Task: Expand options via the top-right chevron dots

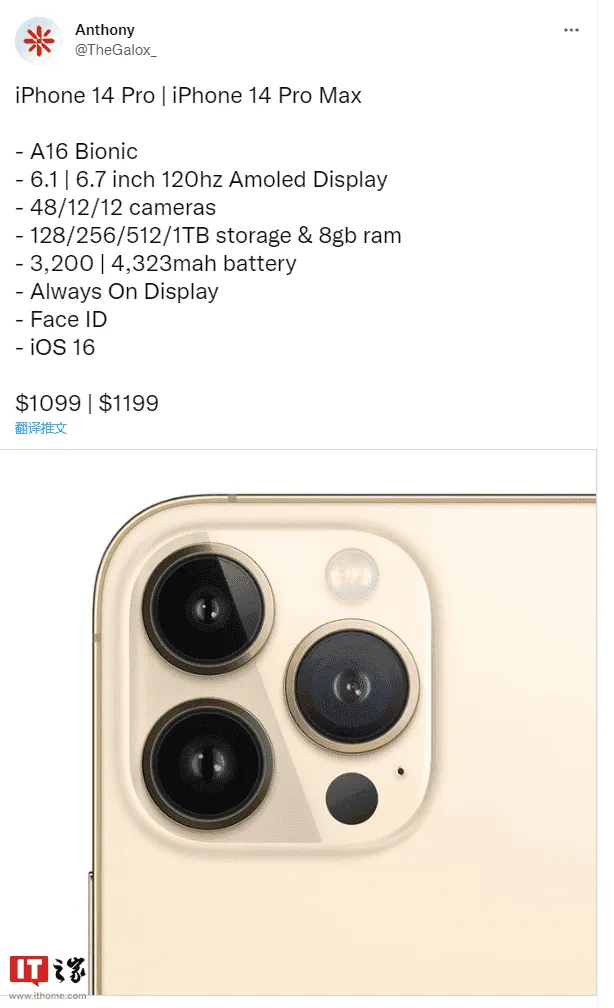Action: [x=571, y=30]
